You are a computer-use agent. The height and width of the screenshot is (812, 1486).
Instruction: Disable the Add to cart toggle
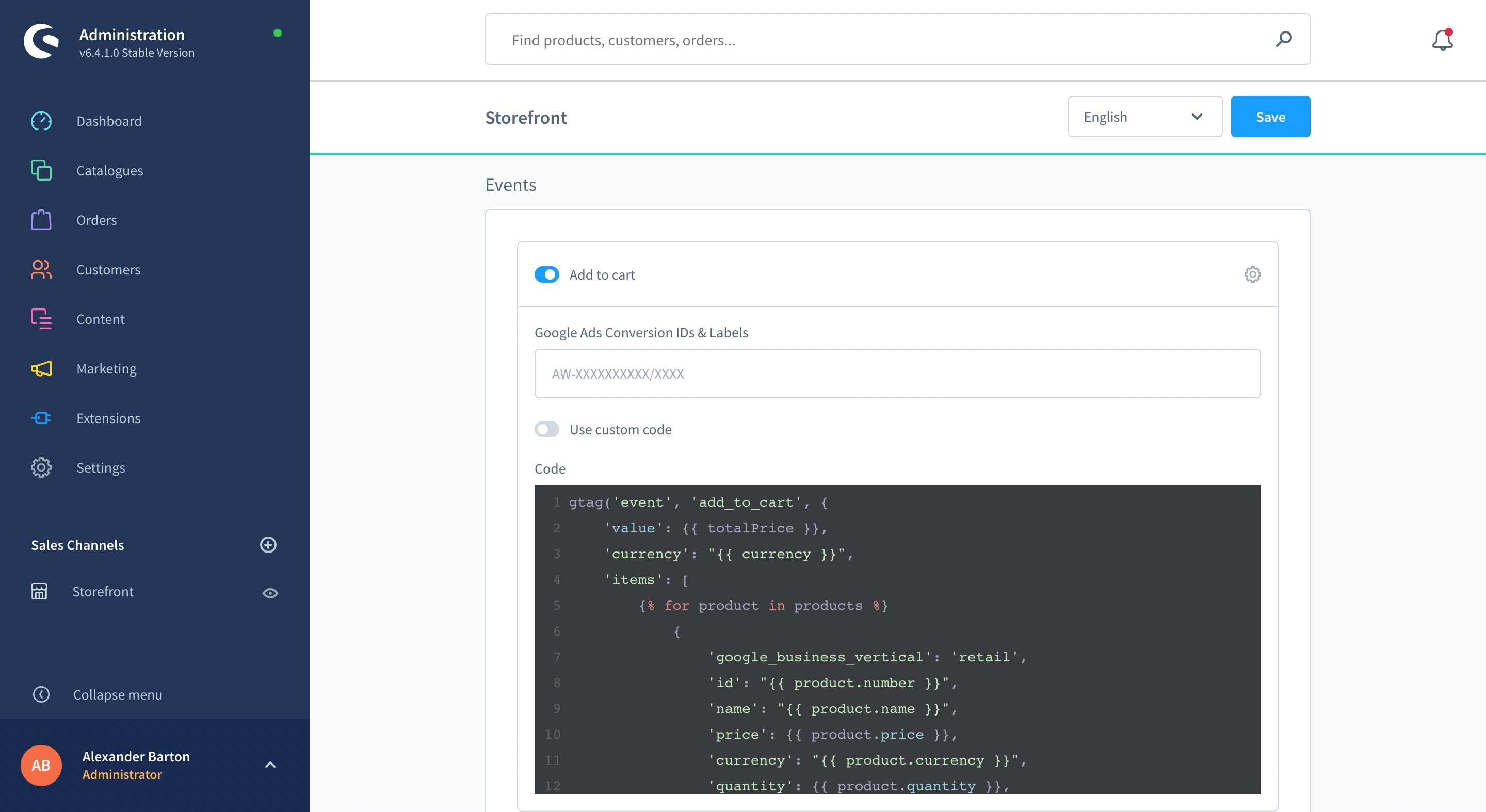(547, 274)
